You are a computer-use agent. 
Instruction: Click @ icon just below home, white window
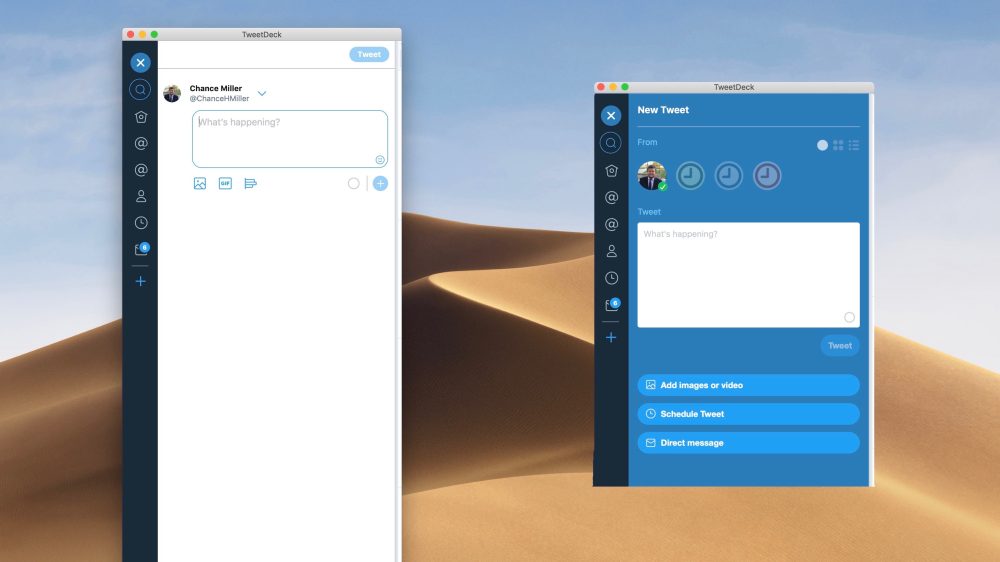click(141, 144)
